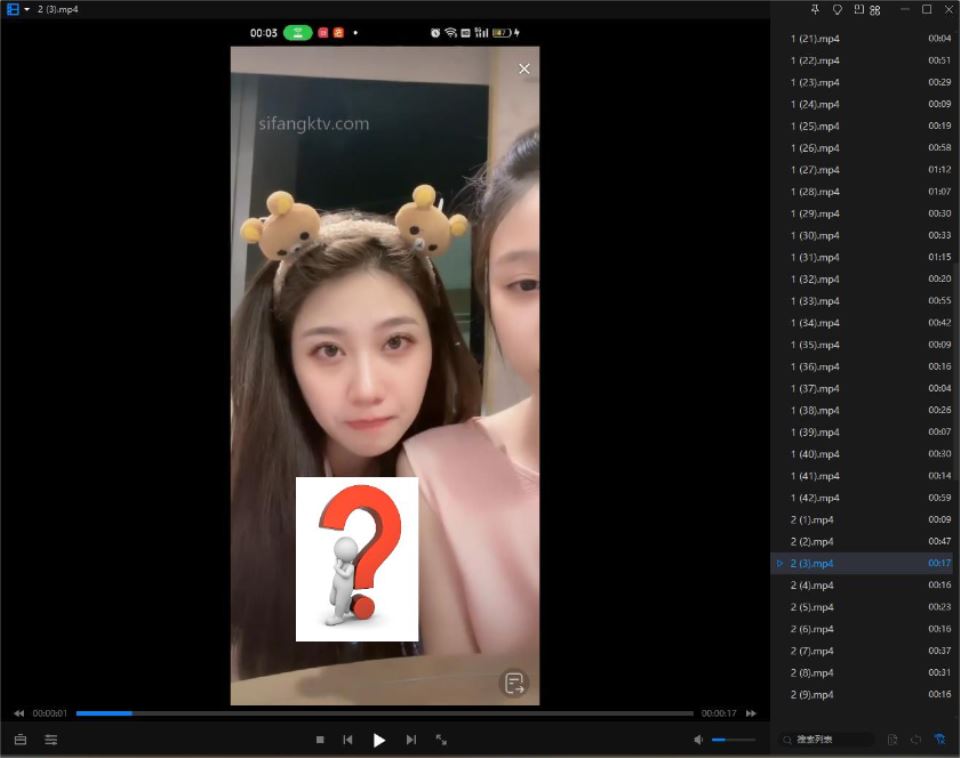The width and height of the screenshot is (960, 758).
Task: Click the 2 (3).mp4 title text
Action: [58, 10]
